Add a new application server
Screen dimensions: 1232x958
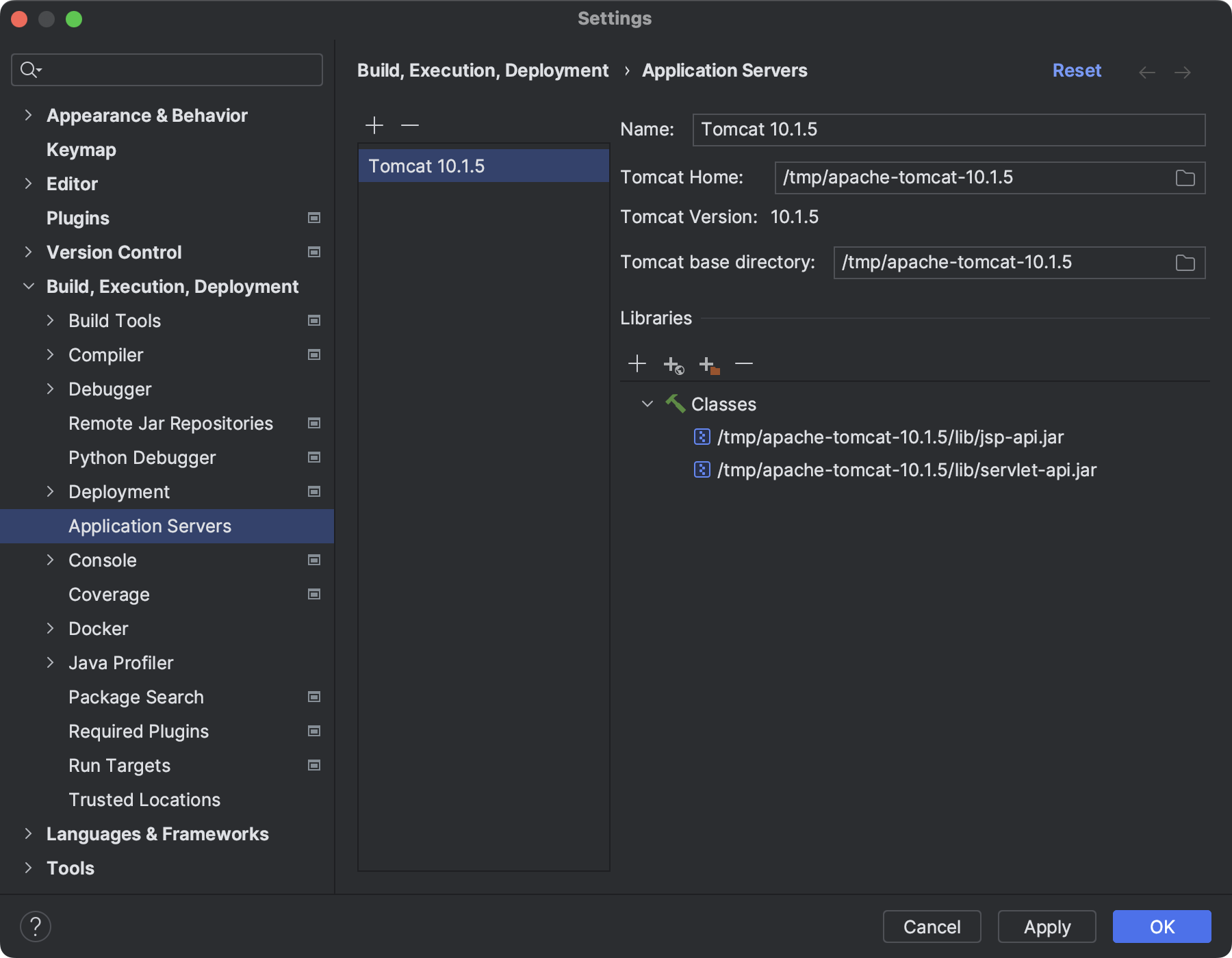coord(374,125)
